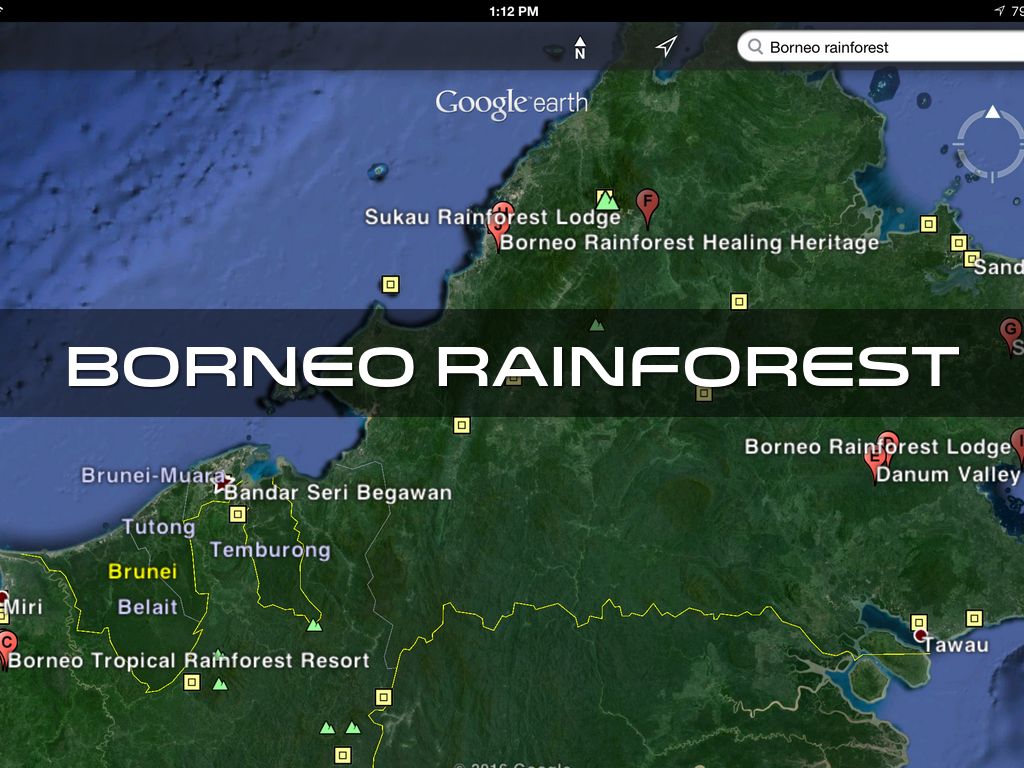Open Borneo Rainforest Healing Heritage result label
Screen dimensions: 1024x768
689,242
